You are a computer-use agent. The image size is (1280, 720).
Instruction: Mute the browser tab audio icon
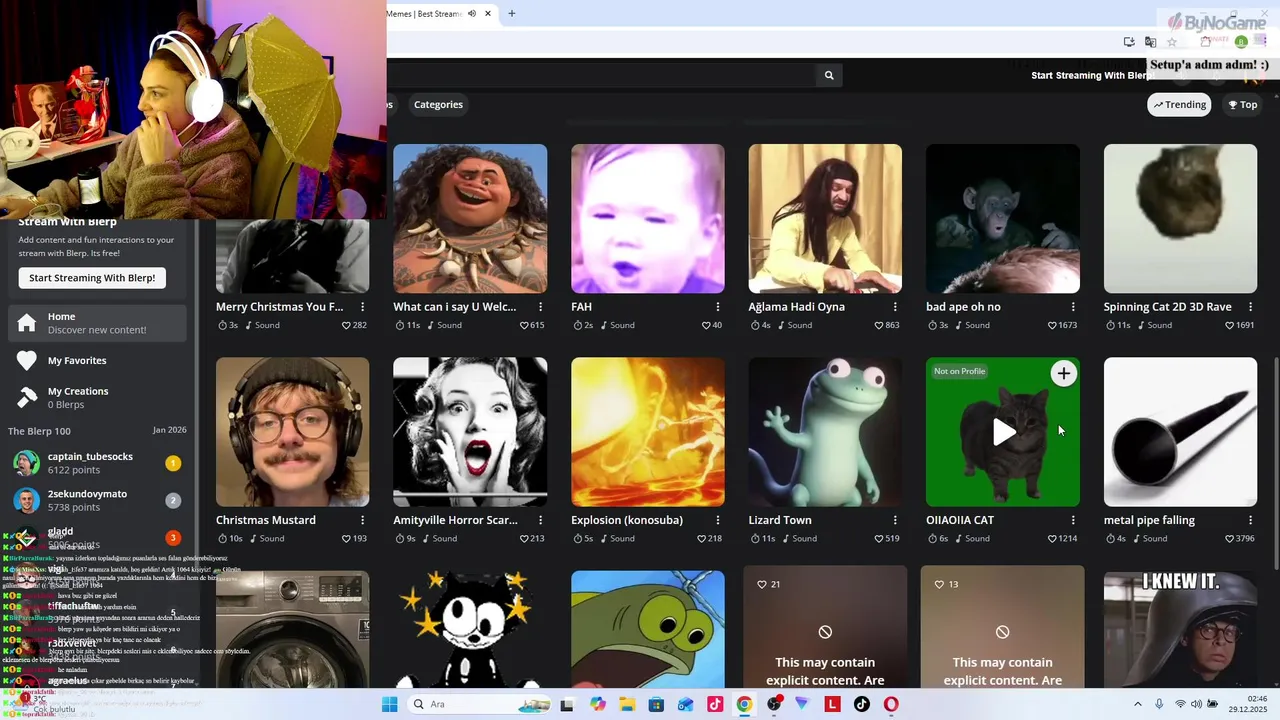tap(472, 14)
